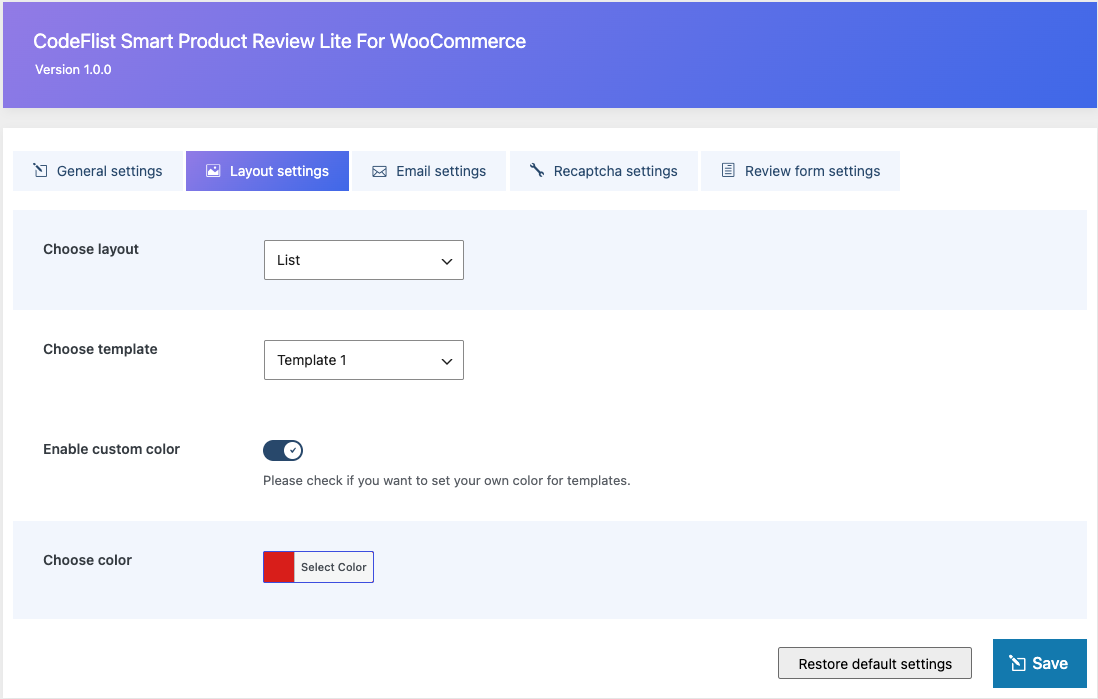Open the Choose layout List dropdown

tap(363, 260)
